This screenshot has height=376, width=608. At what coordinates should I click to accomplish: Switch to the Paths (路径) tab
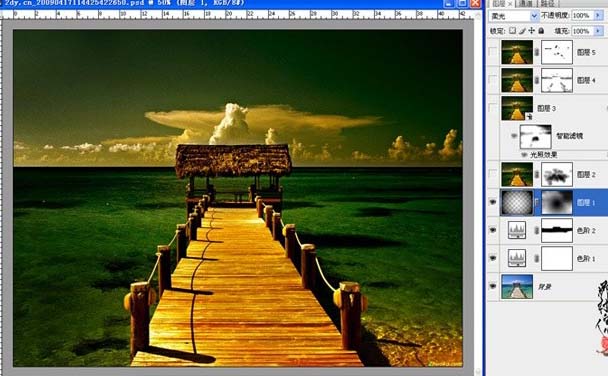[x=548, y=3]
